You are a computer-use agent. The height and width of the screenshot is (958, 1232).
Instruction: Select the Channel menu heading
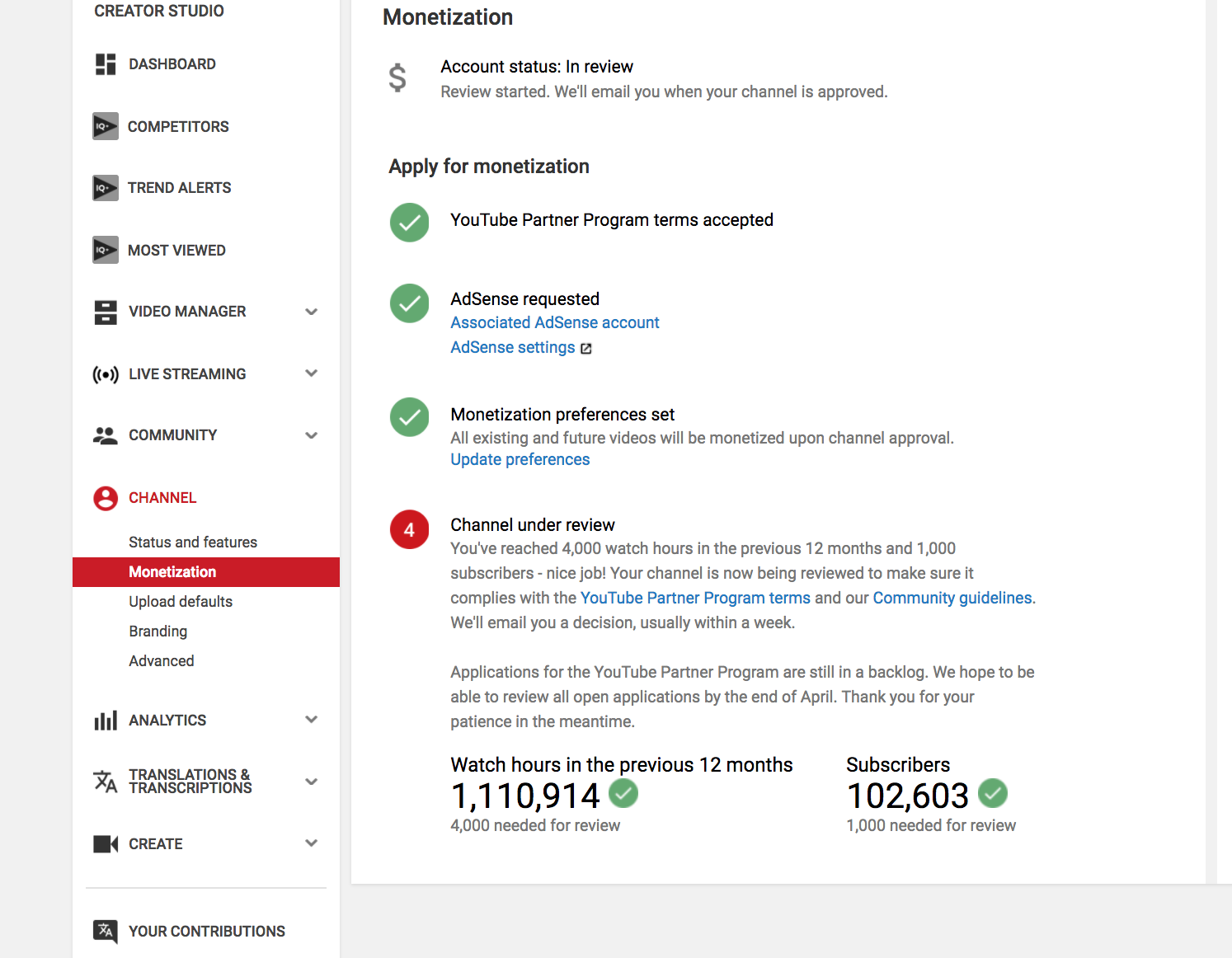tap(162, 498)
